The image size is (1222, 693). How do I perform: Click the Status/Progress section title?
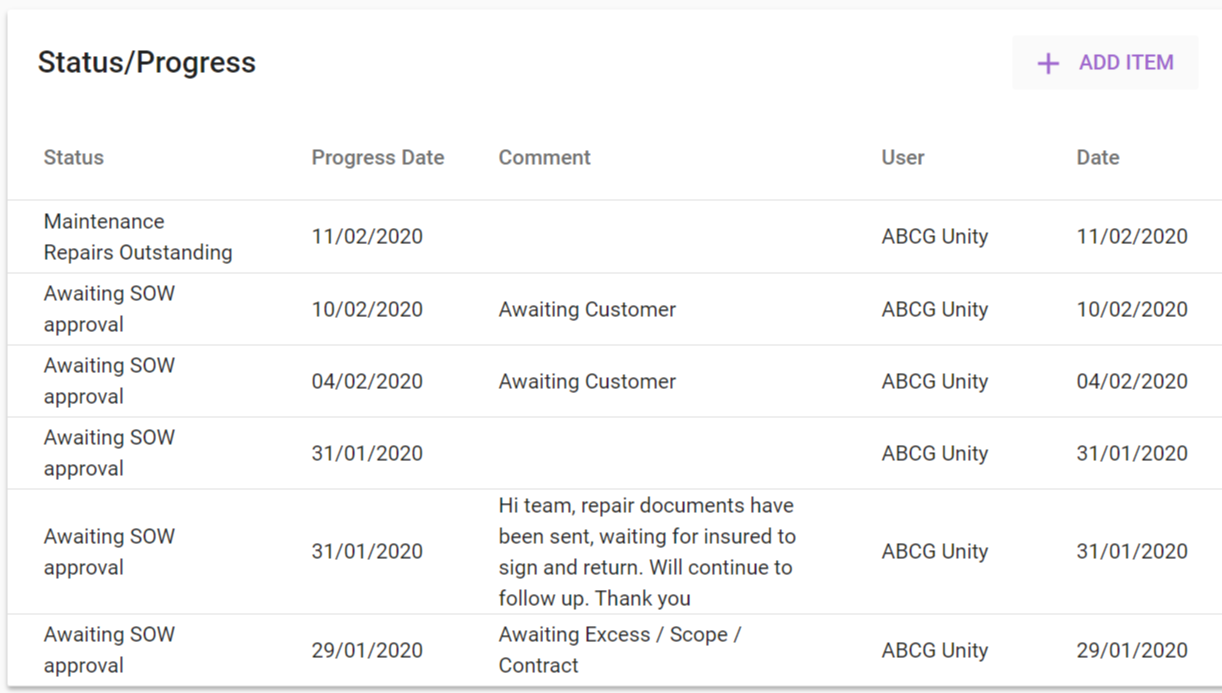147,62
